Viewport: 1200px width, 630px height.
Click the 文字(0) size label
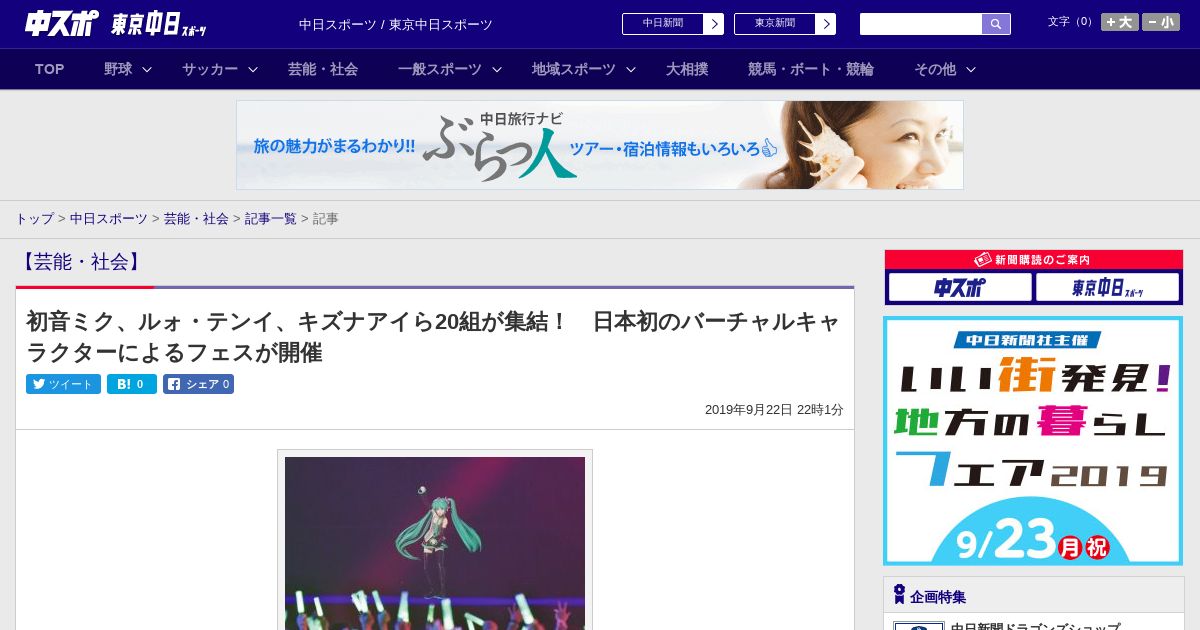pos(1070,22)
